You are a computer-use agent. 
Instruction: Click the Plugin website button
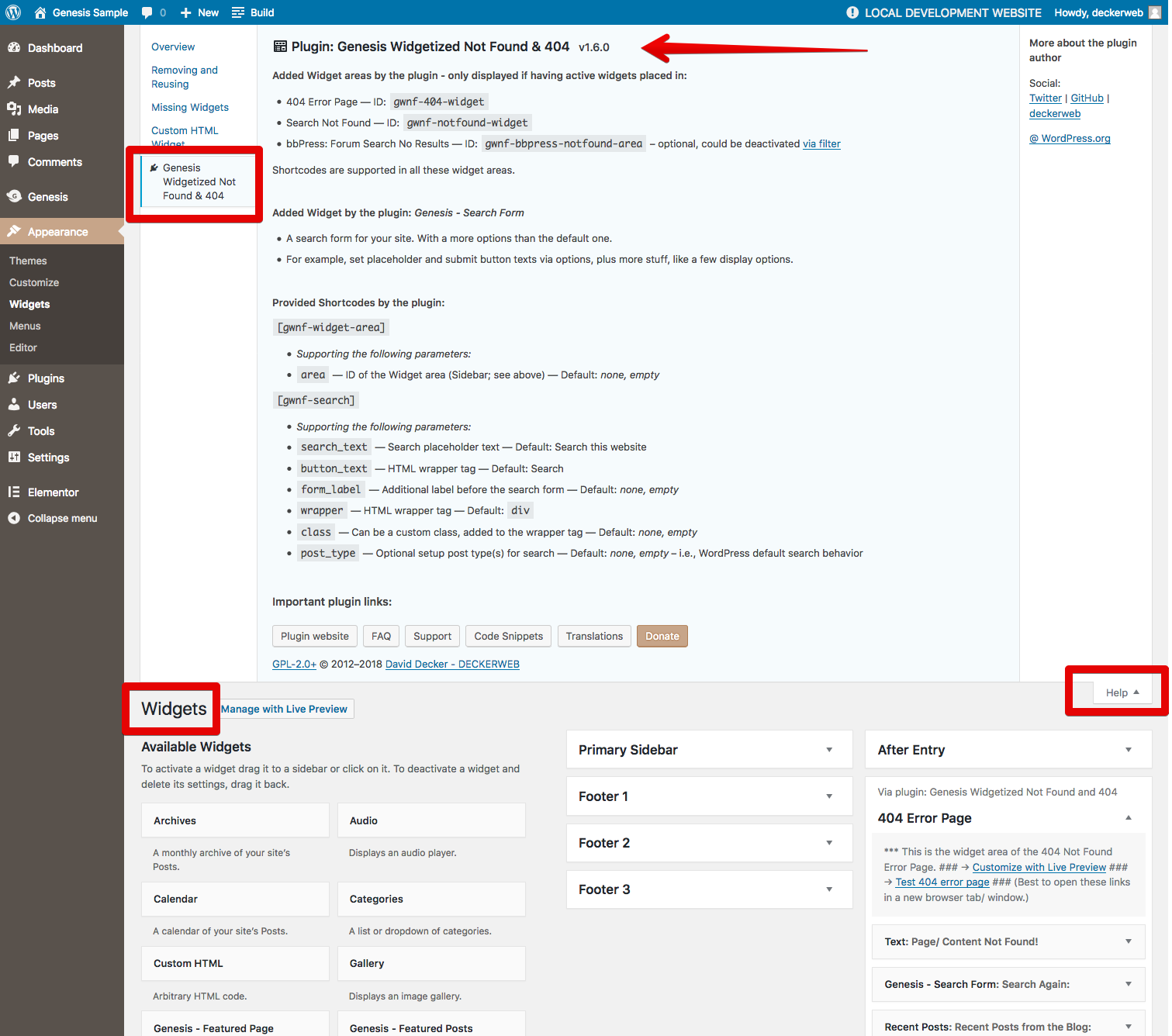tap(315, 636)
